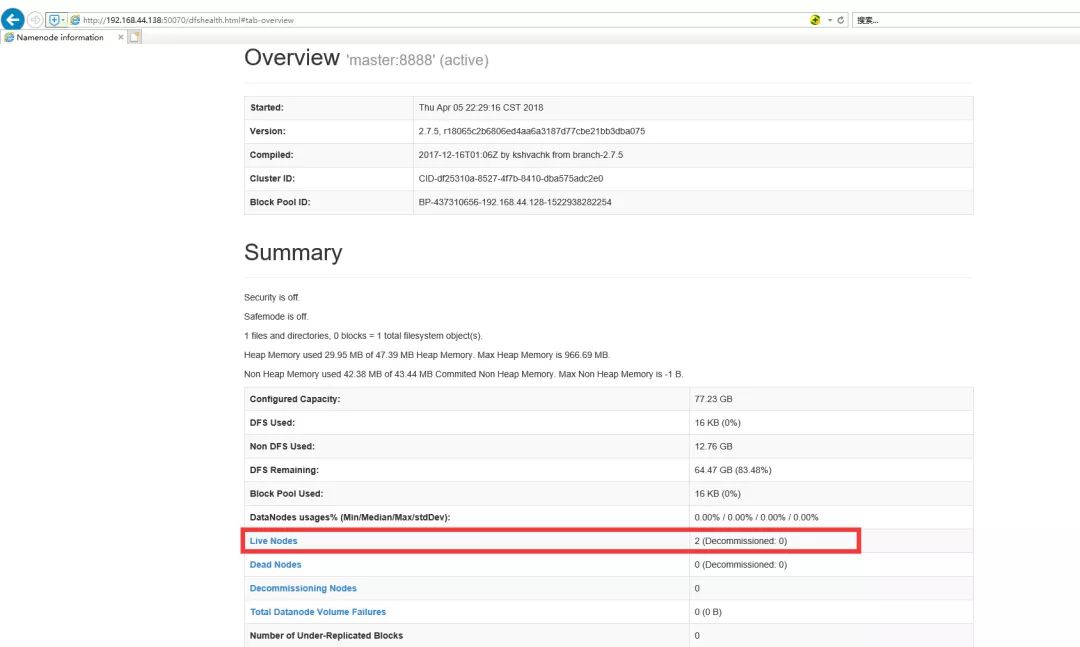Click the Heap Memory used line
Screen dimensions: 1080x647
click(427, 355)
